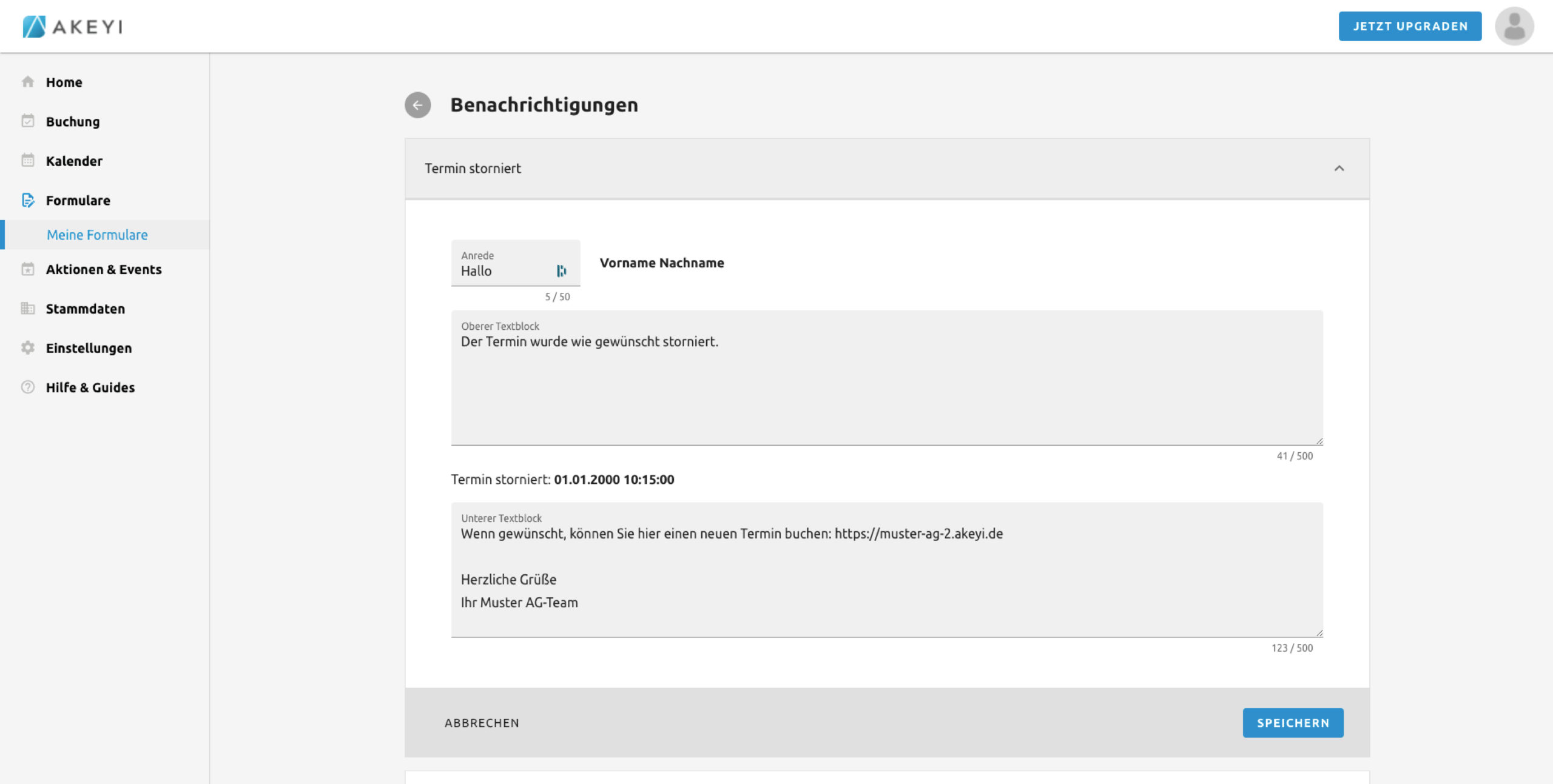Expand the Formulare sidebar menu
The height and width of the screenshot is (784, 1553).
(78, 201)
